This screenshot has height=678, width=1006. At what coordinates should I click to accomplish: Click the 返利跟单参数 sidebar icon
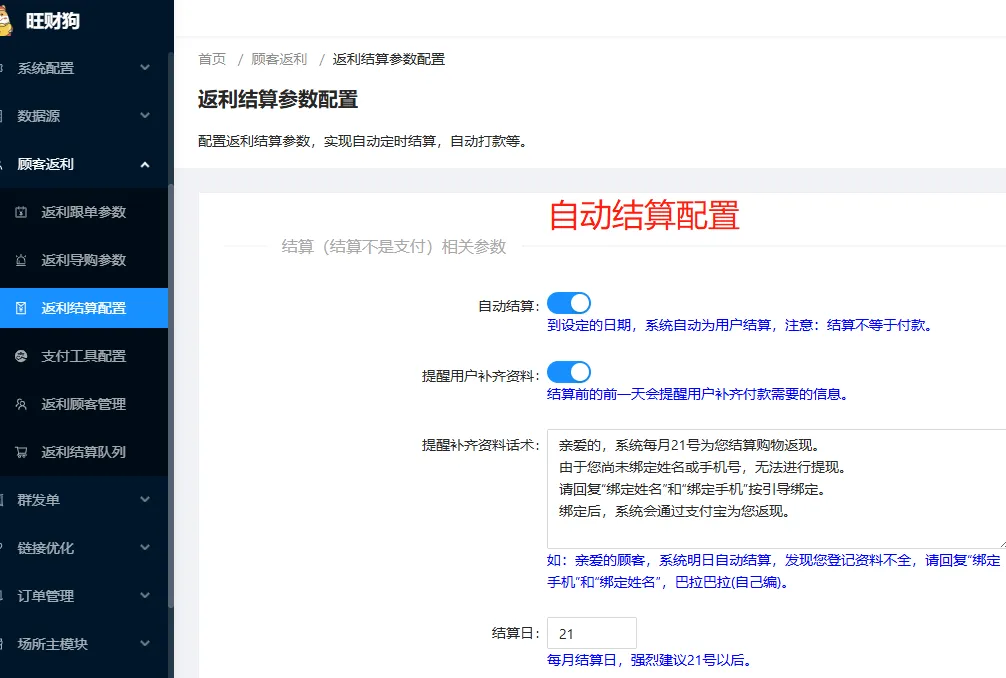click(22, 212)
